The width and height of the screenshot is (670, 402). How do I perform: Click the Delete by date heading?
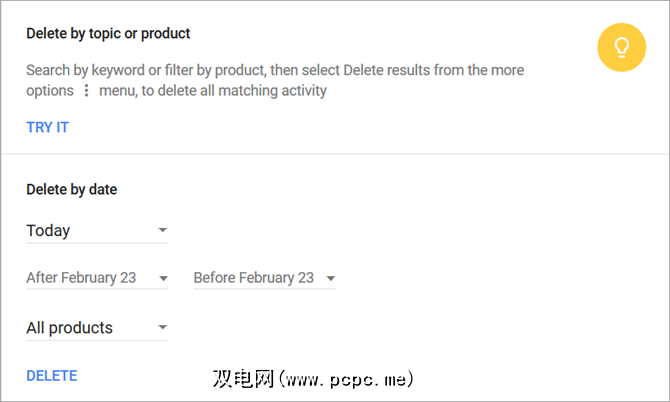(x=71, y=189)
